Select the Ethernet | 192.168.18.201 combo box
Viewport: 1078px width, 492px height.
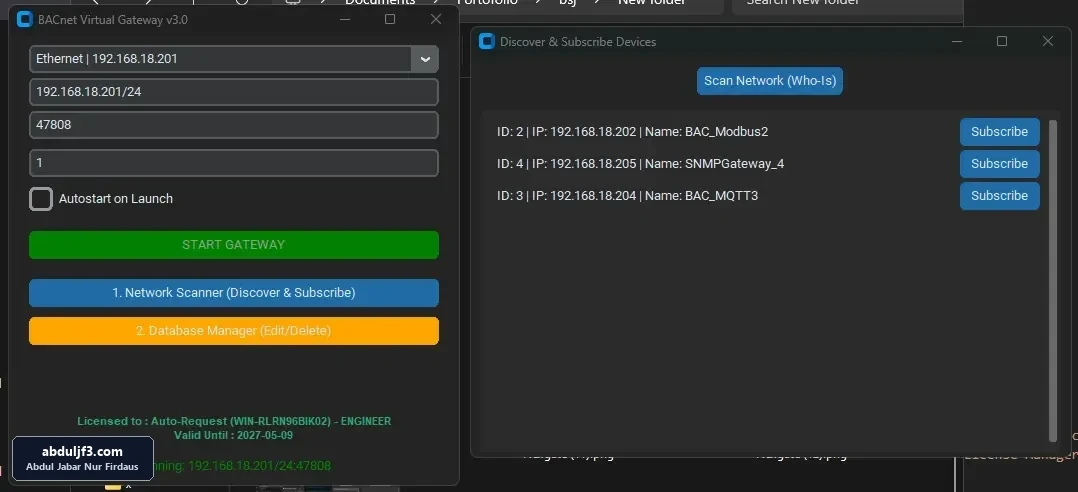pyautogui.click(x=234, y=59)
